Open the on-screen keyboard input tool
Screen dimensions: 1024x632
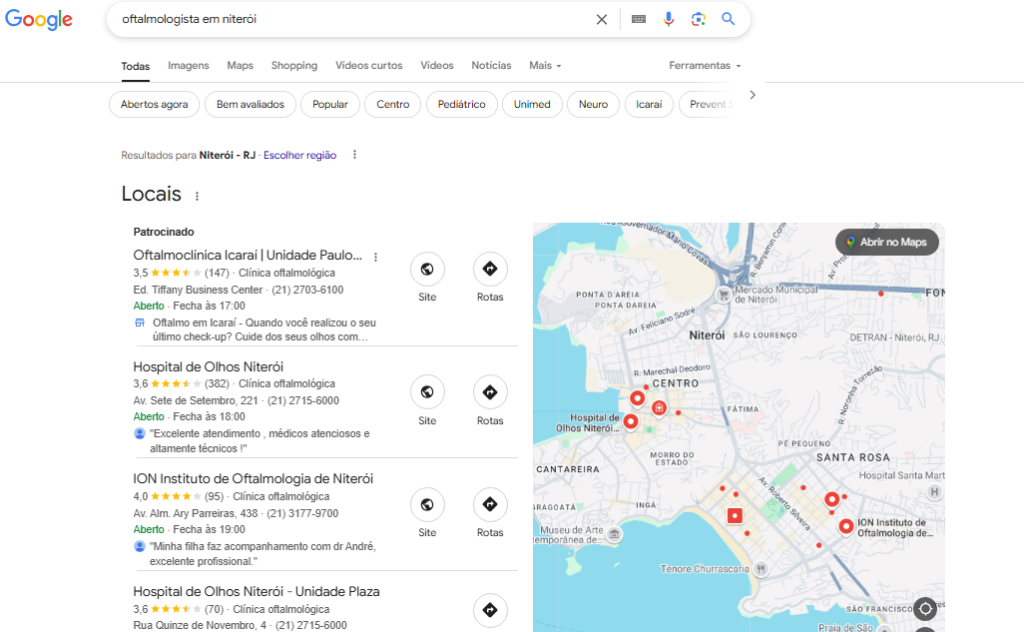click(639, 20)
